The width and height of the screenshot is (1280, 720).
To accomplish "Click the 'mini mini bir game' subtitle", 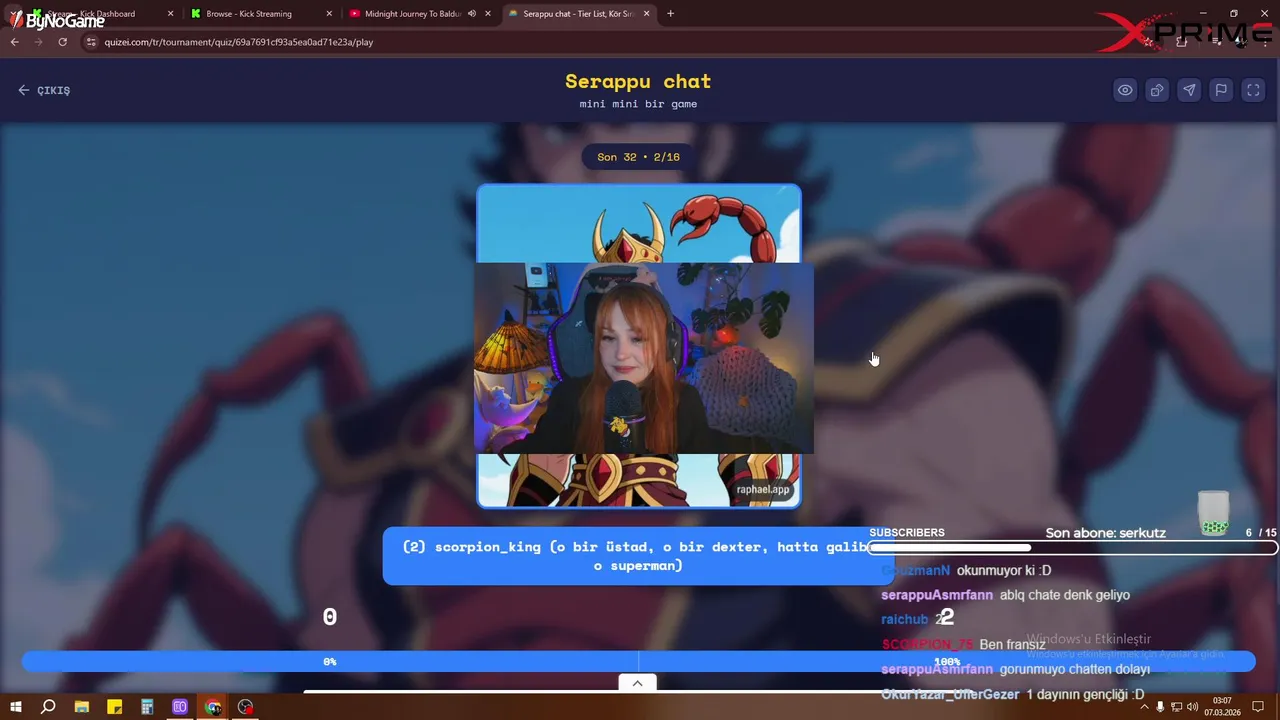I will (x=638, y=104).
